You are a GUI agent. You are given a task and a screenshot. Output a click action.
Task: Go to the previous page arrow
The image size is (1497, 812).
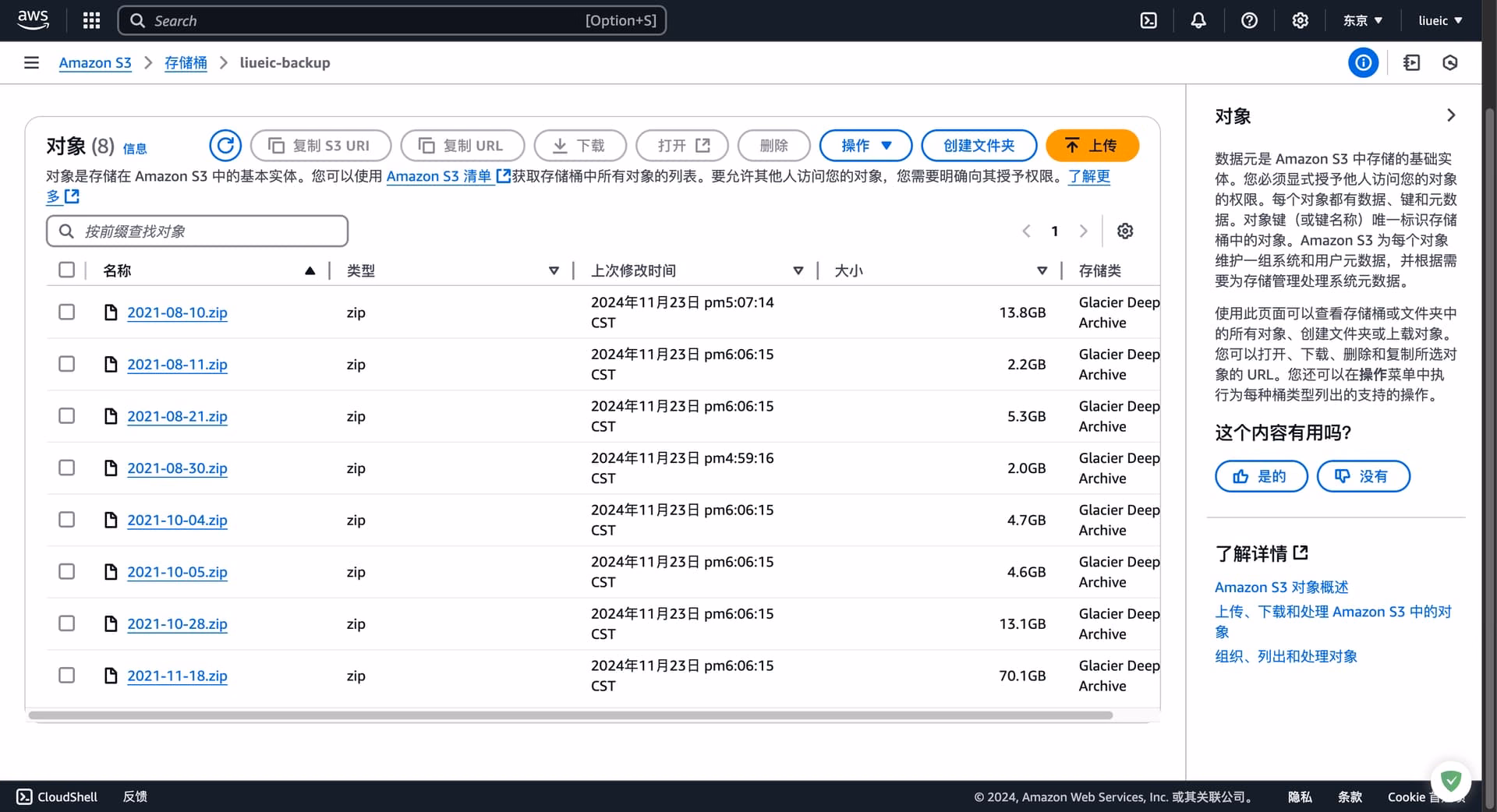tap(1026, 231)
